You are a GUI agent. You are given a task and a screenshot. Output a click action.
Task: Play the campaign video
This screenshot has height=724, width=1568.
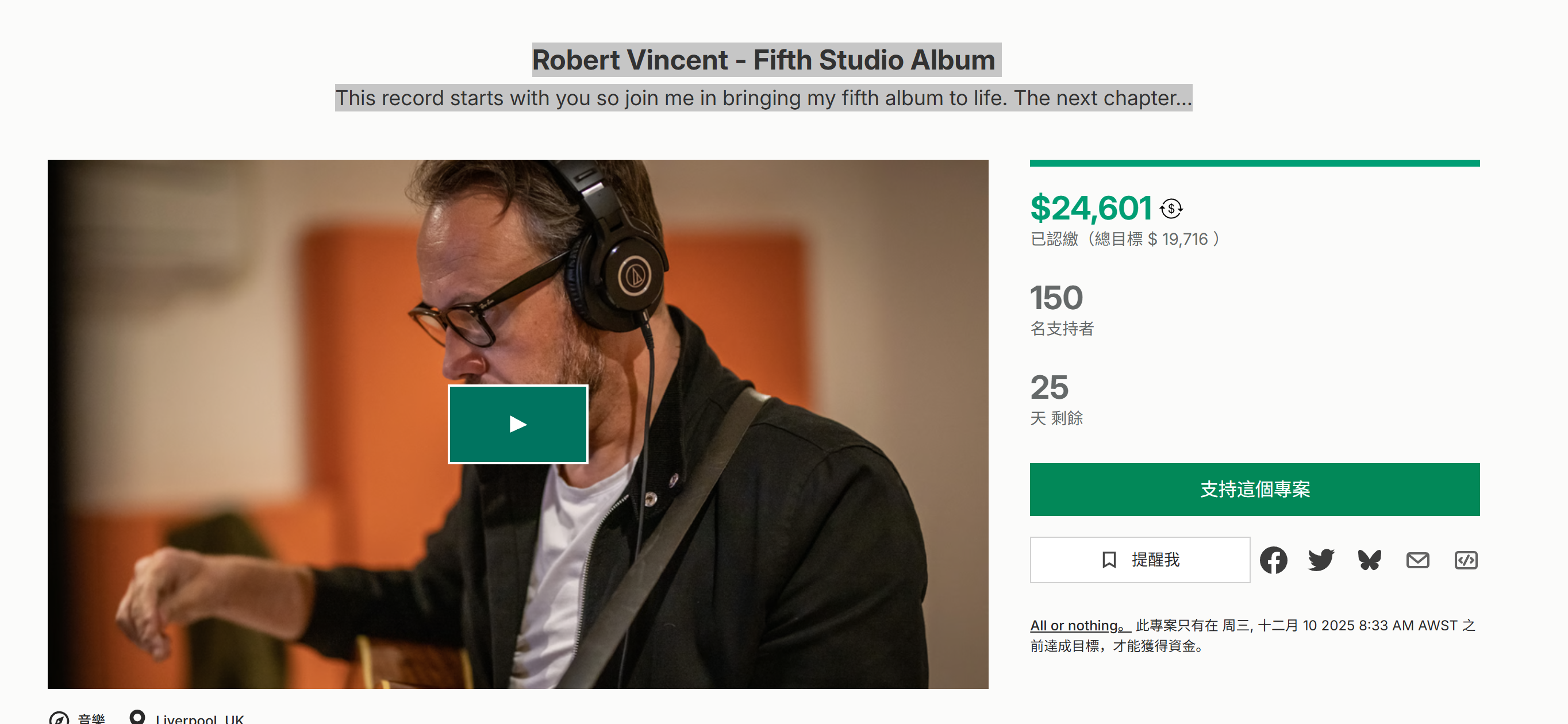pyautogui.click(x=517, y=424)
